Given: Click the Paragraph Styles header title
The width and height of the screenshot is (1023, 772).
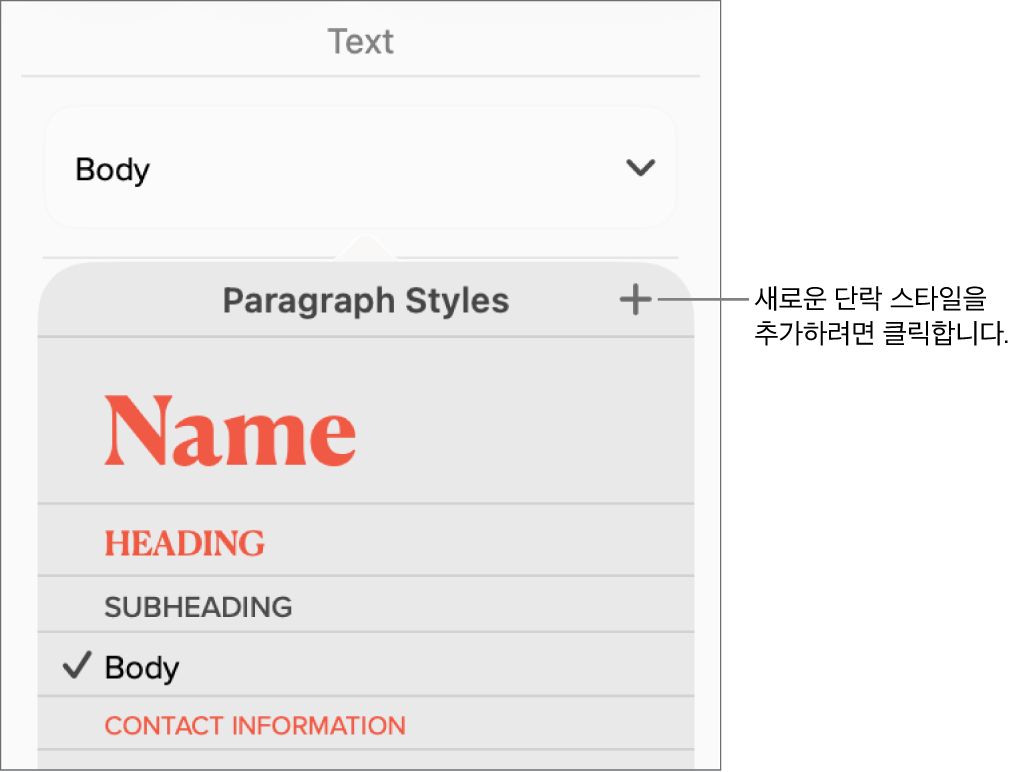Looking at the screenshot, I should point(365,301).
